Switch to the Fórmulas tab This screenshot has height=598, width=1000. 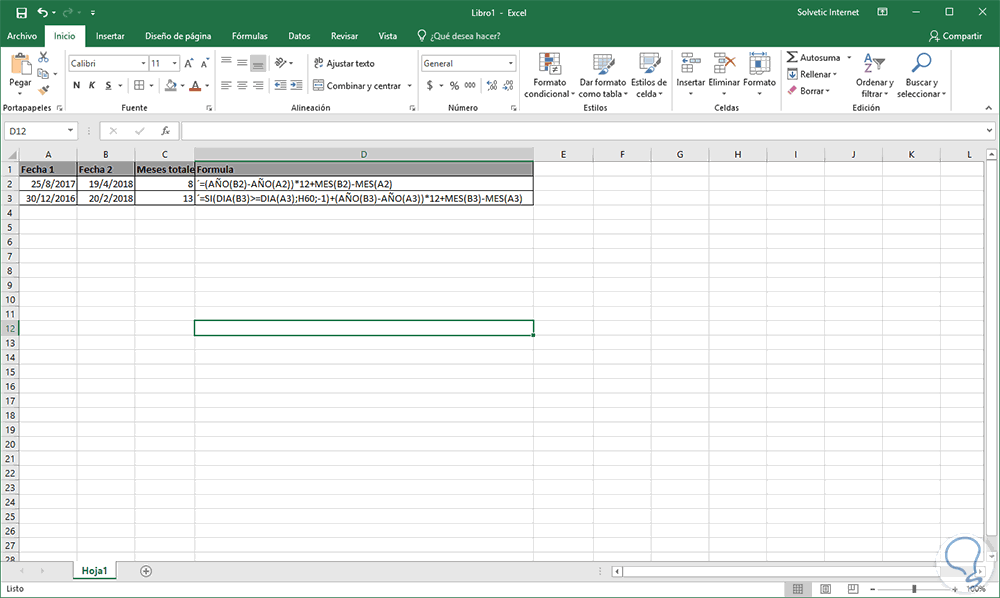249,36
